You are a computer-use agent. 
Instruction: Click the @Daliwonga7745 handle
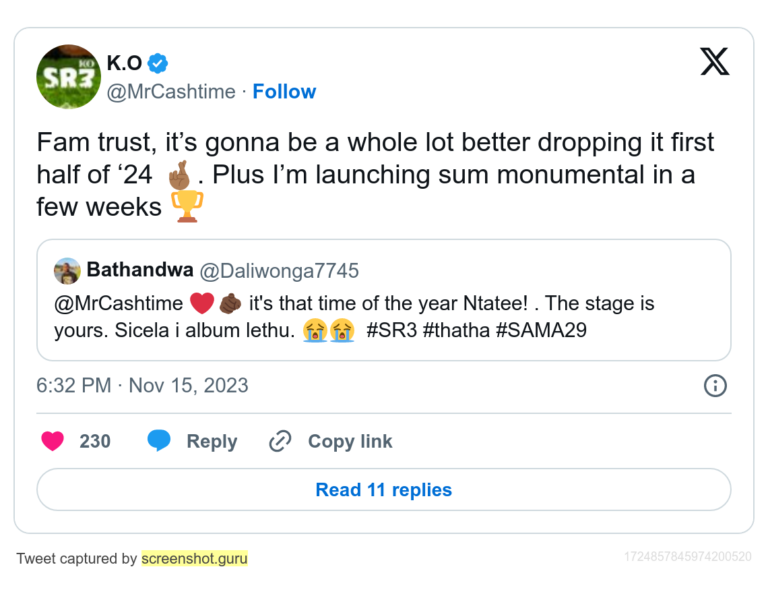(279, 270)
